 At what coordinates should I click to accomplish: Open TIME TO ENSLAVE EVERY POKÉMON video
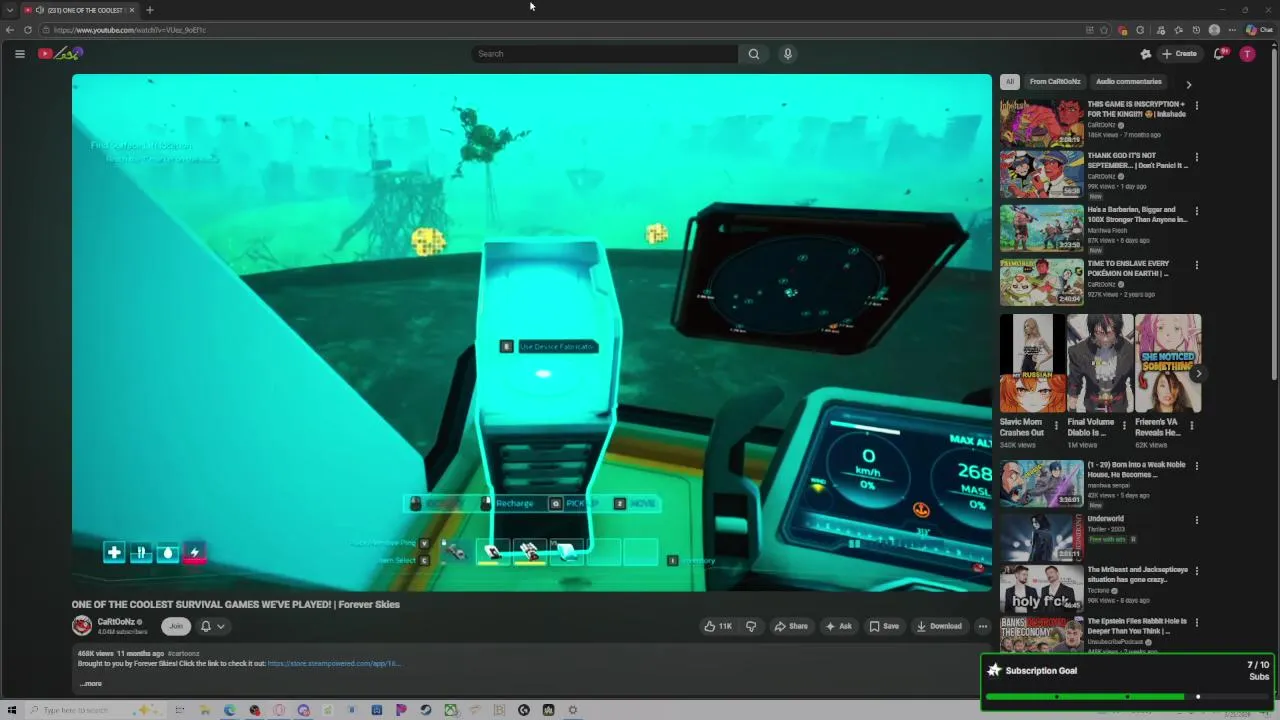tap(1041, 282)
